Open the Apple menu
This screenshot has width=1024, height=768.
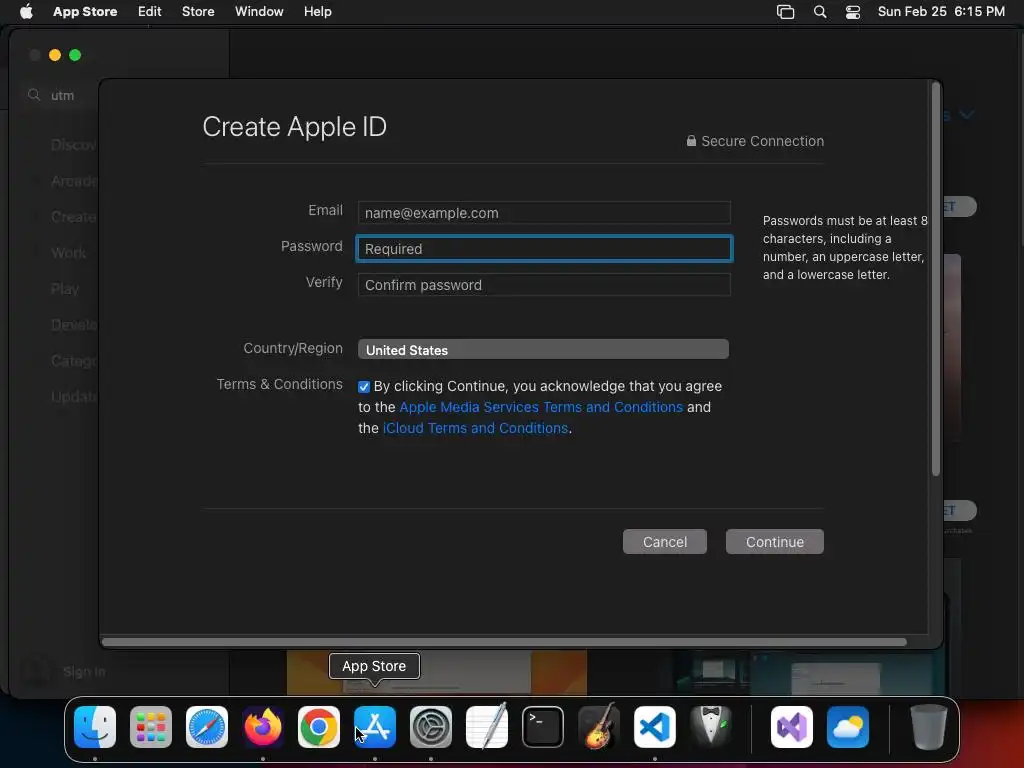[26, 11]
